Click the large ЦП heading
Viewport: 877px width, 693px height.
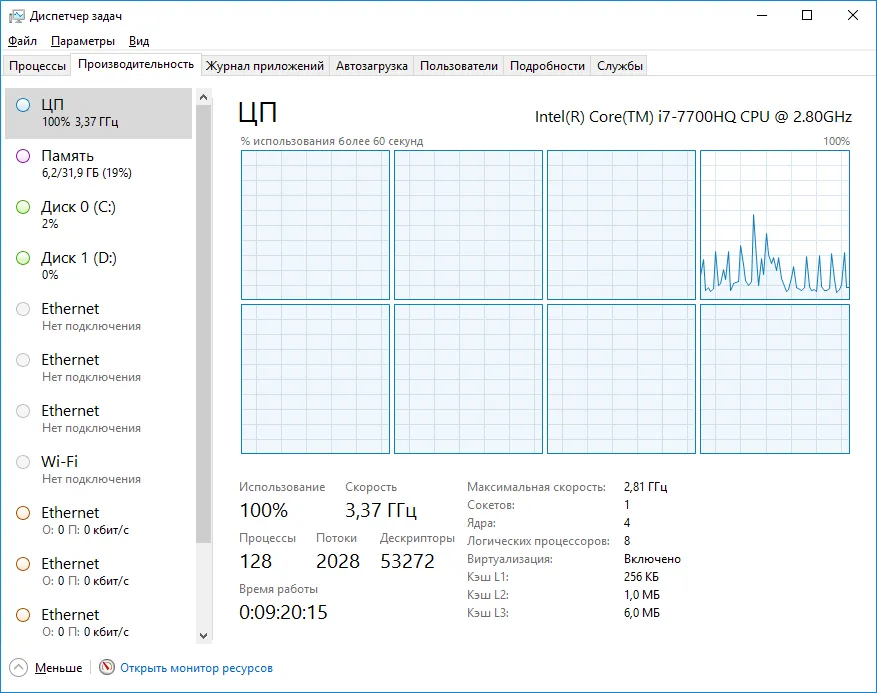tap(257, 112)
